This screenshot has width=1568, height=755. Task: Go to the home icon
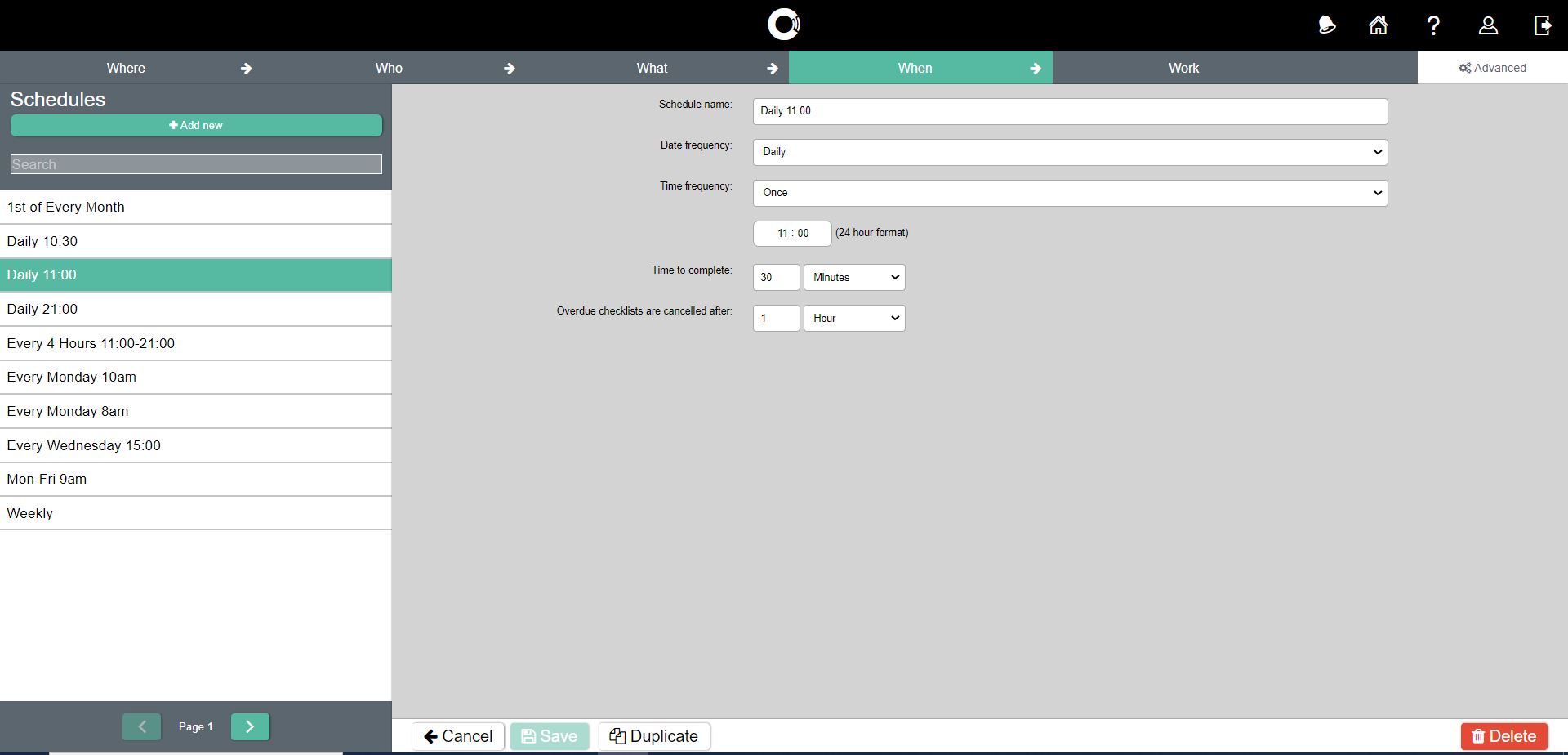point(1379,25)
